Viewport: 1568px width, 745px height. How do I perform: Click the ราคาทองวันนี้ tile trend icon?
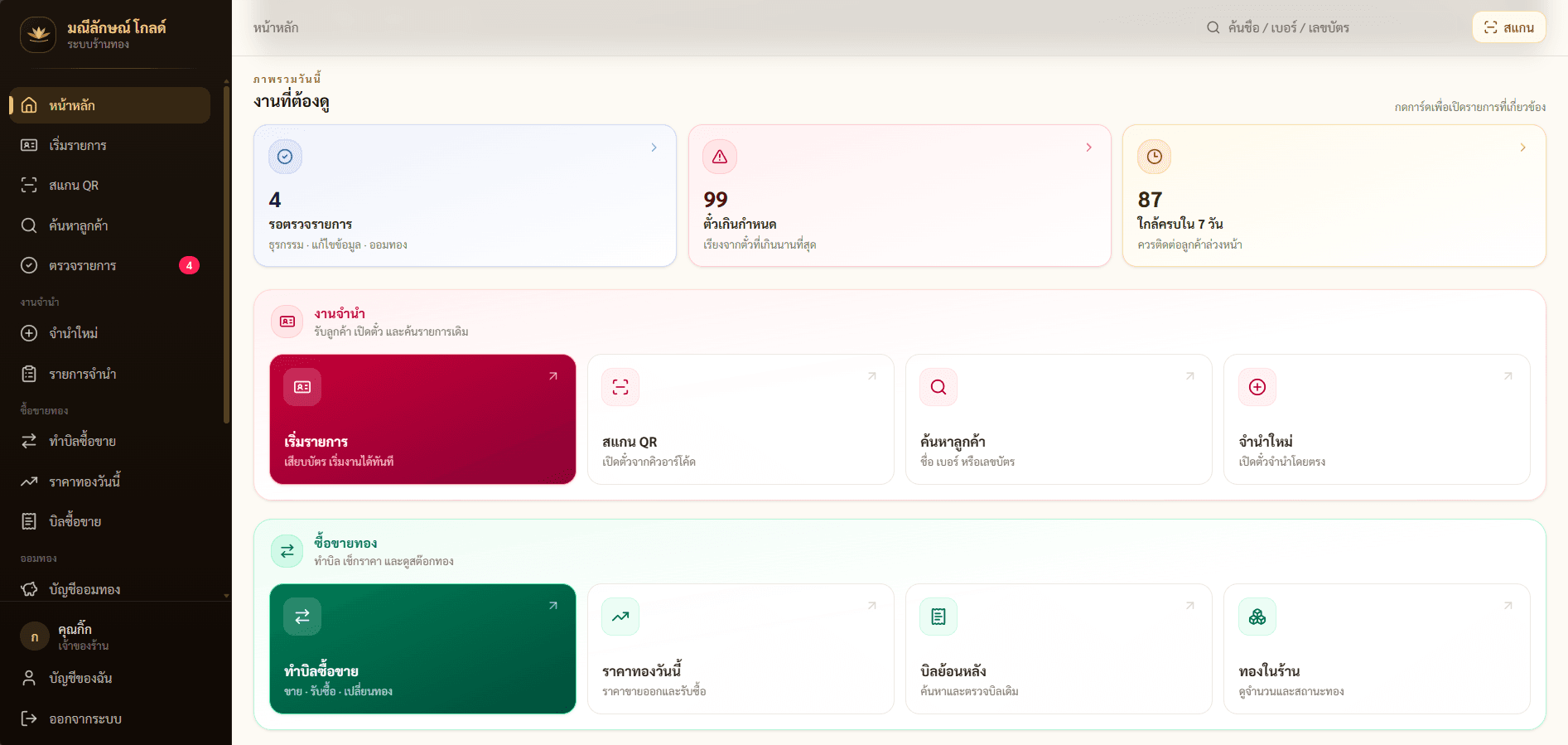[620, 617]
